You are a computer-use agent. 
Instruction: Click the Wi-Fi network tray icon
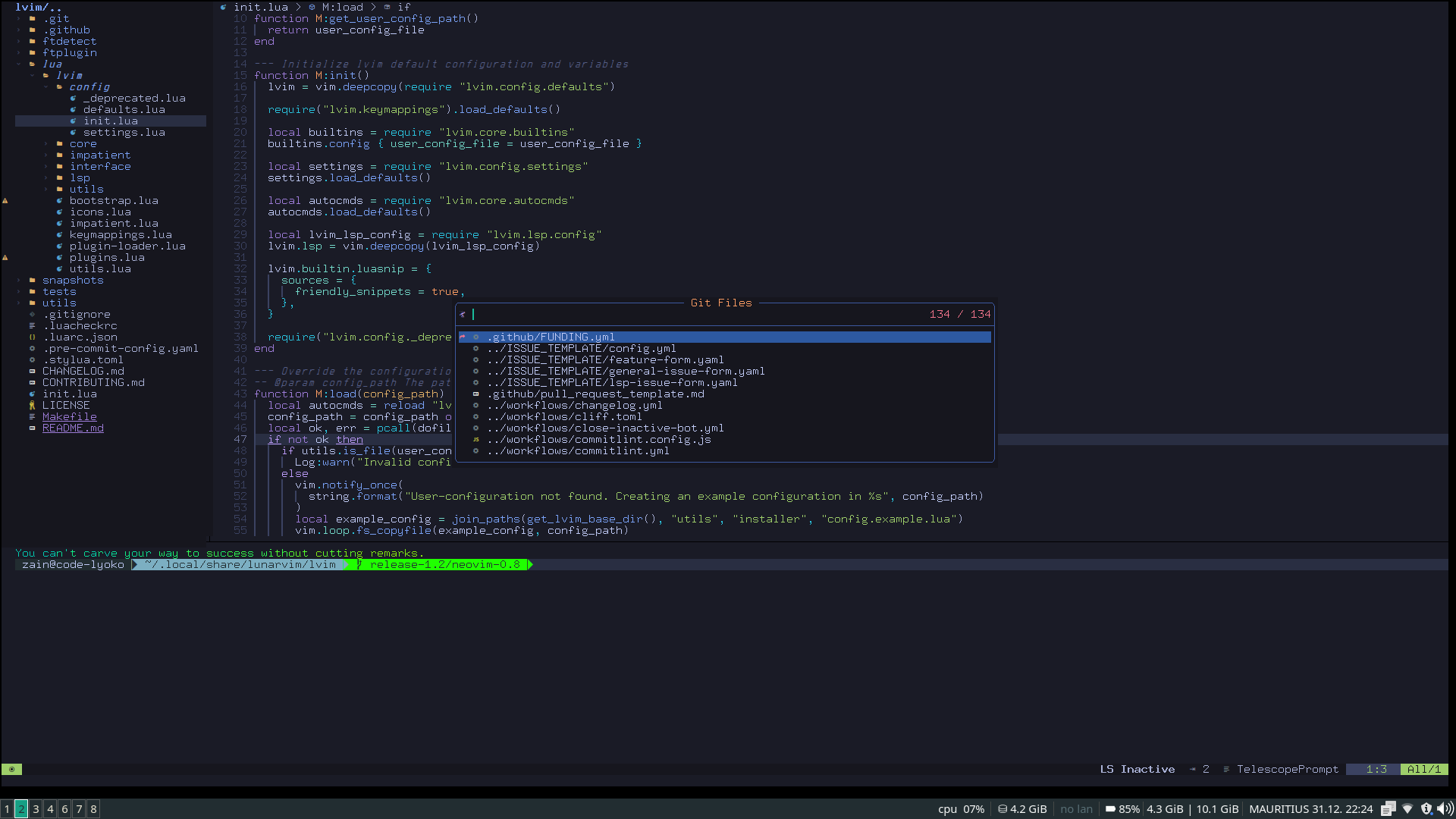pyautogui.click(x=1407, y=809)
